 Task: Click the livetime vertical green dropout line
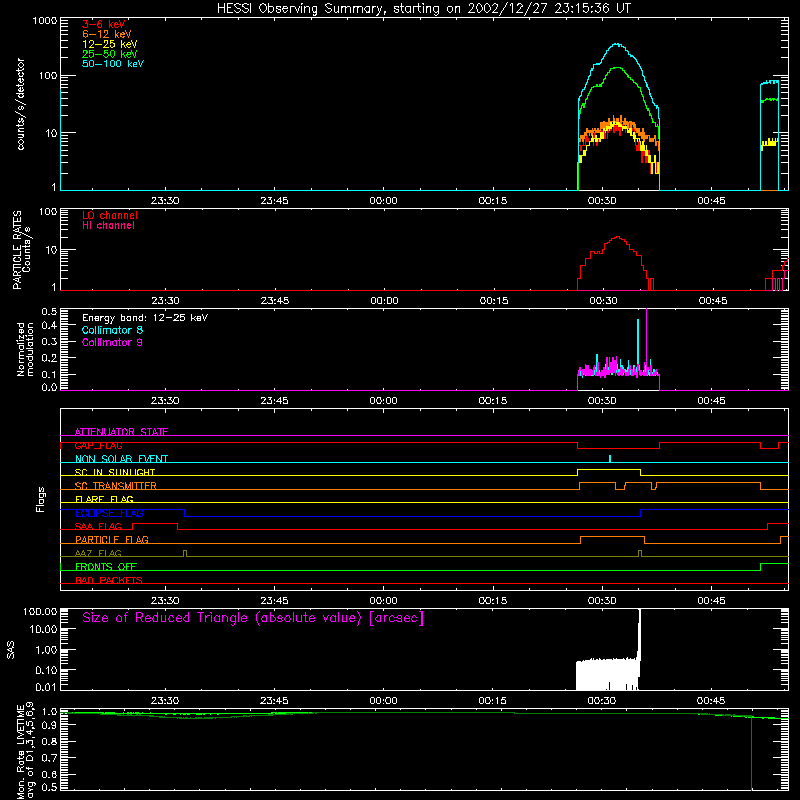click(751, 754)
